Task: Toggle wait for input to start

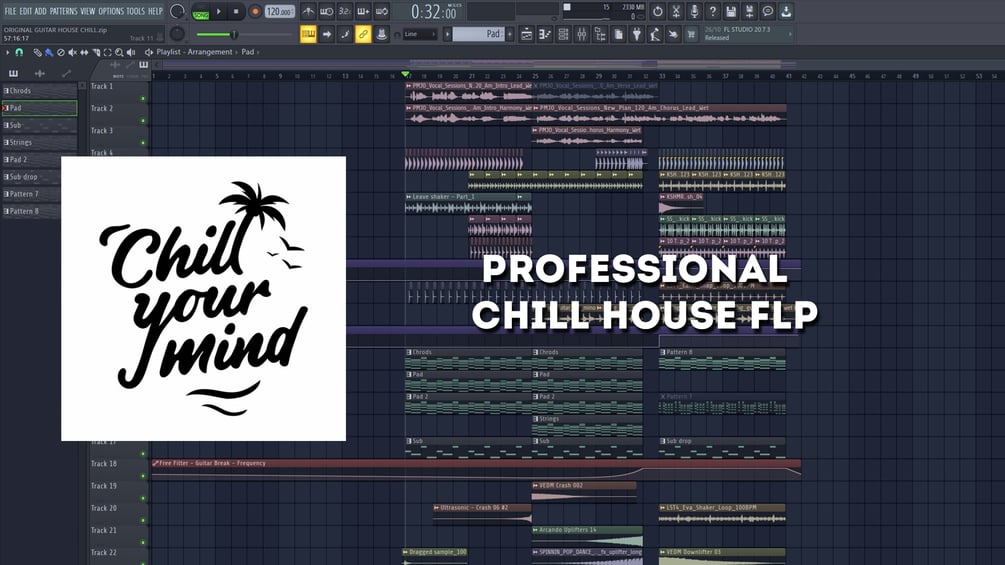Action: [x=326, y=12]
